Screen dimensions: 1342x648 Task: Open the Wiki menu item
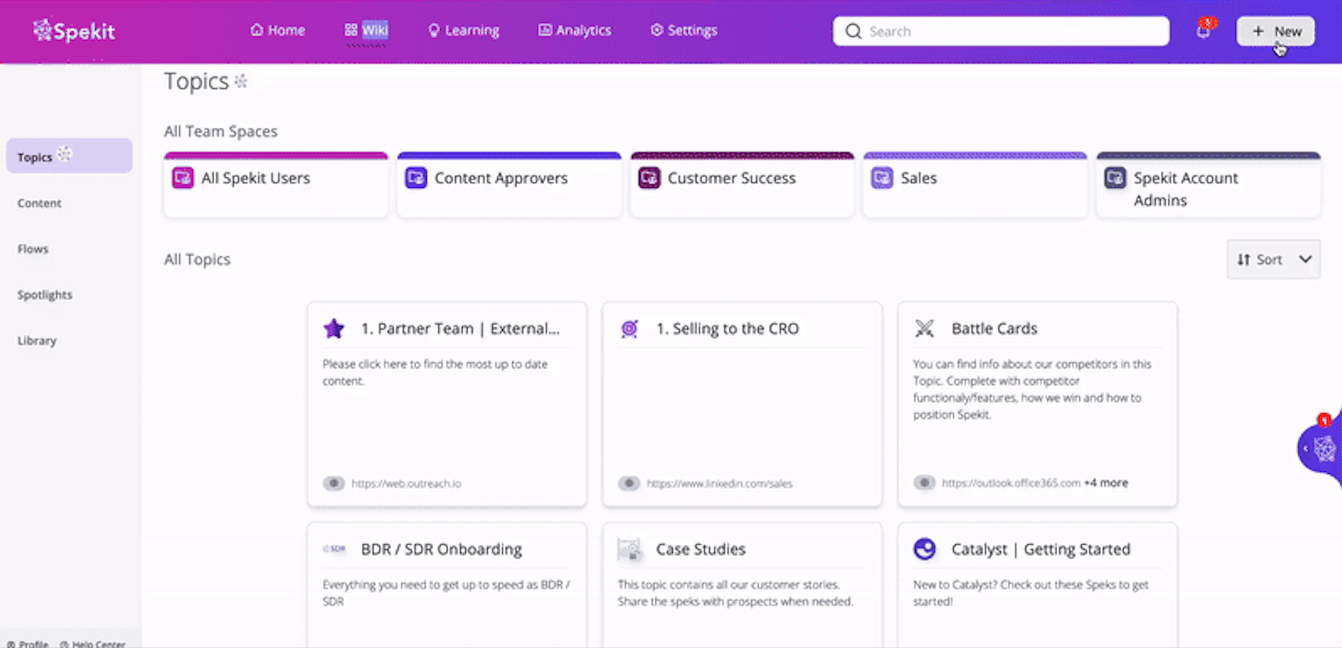[366, 30]
